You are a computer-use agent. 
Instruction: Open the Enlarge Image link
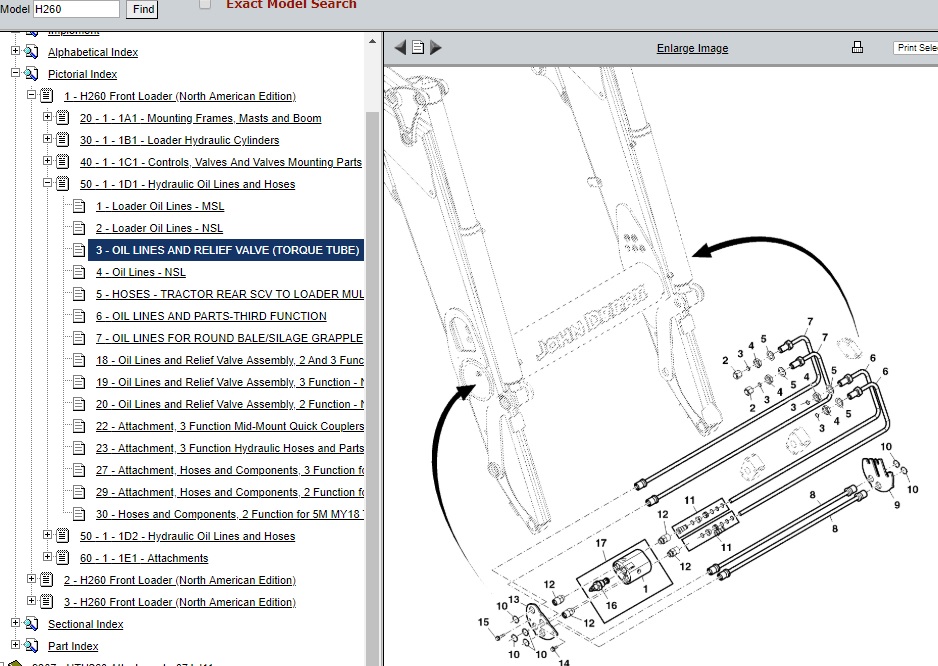692,48
